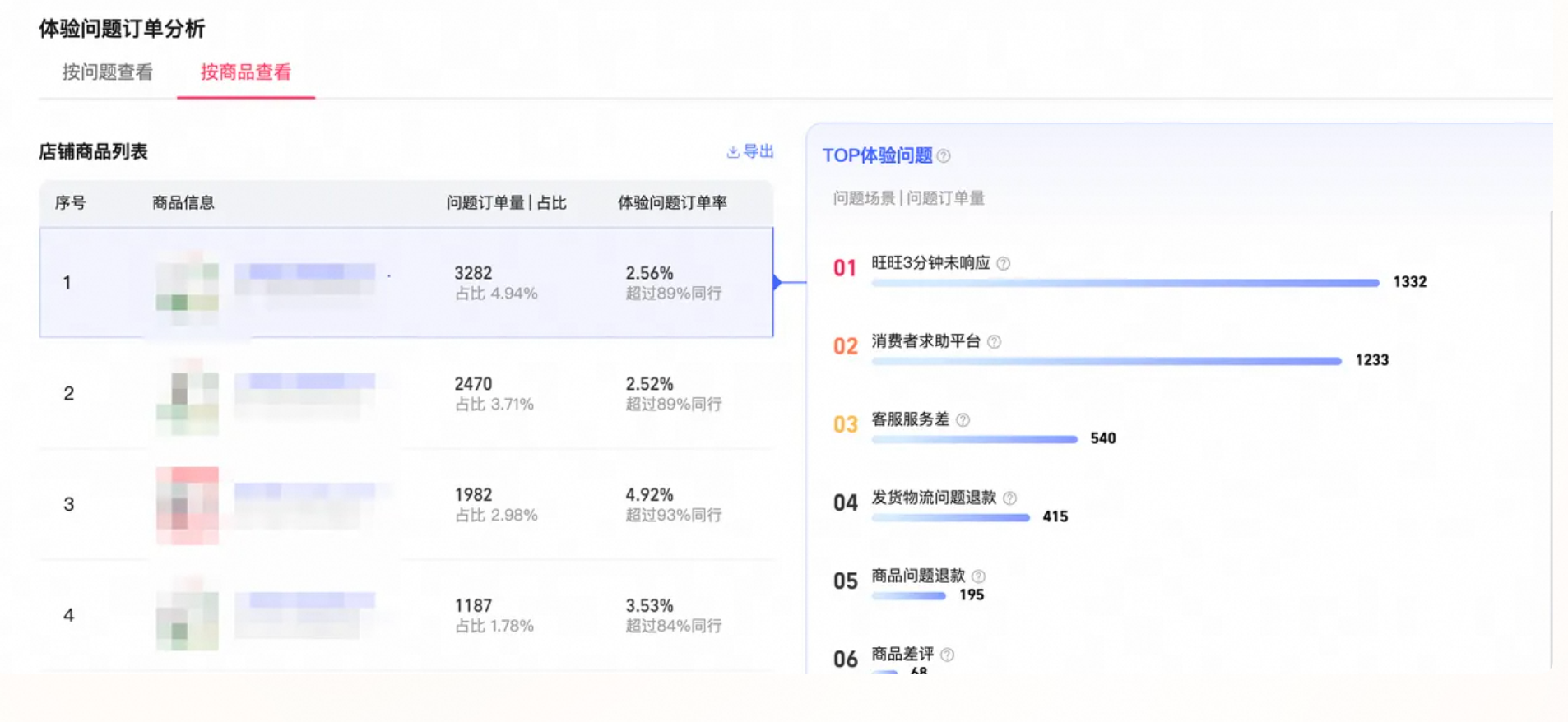Image resolution: width=1568 pixels, height=722 pixels.
Task: Click the rank number 01
Action: 845,268
